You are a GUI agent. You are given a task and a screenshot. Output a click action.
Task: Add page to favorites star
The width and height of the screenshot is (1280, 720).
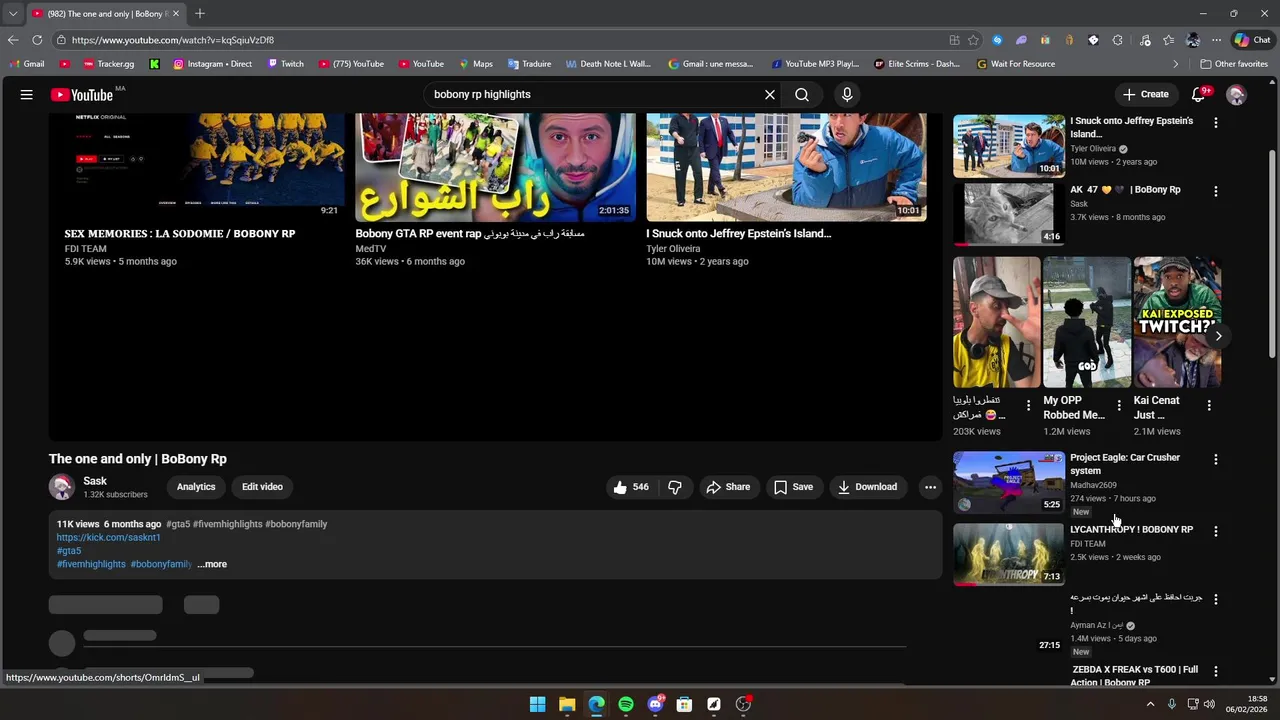[x=973, y=40]
